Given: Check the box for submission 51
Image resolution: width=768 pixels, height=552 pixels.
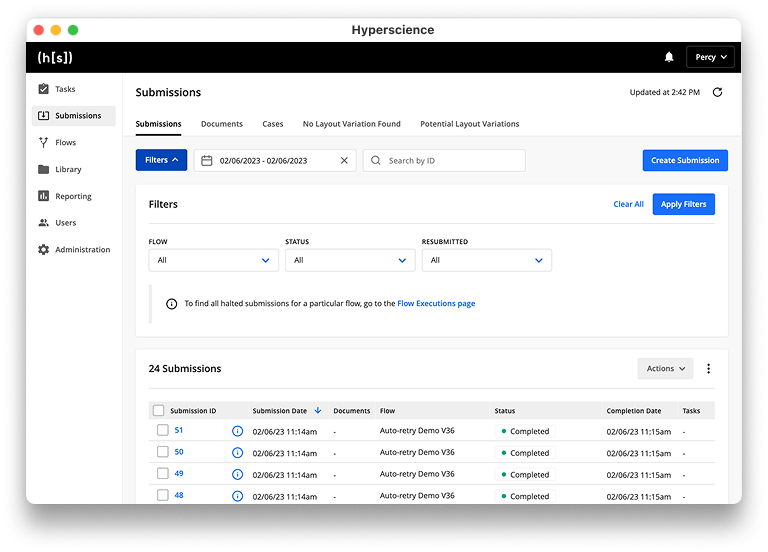Looking at the screenshot, I should (163, 430).
